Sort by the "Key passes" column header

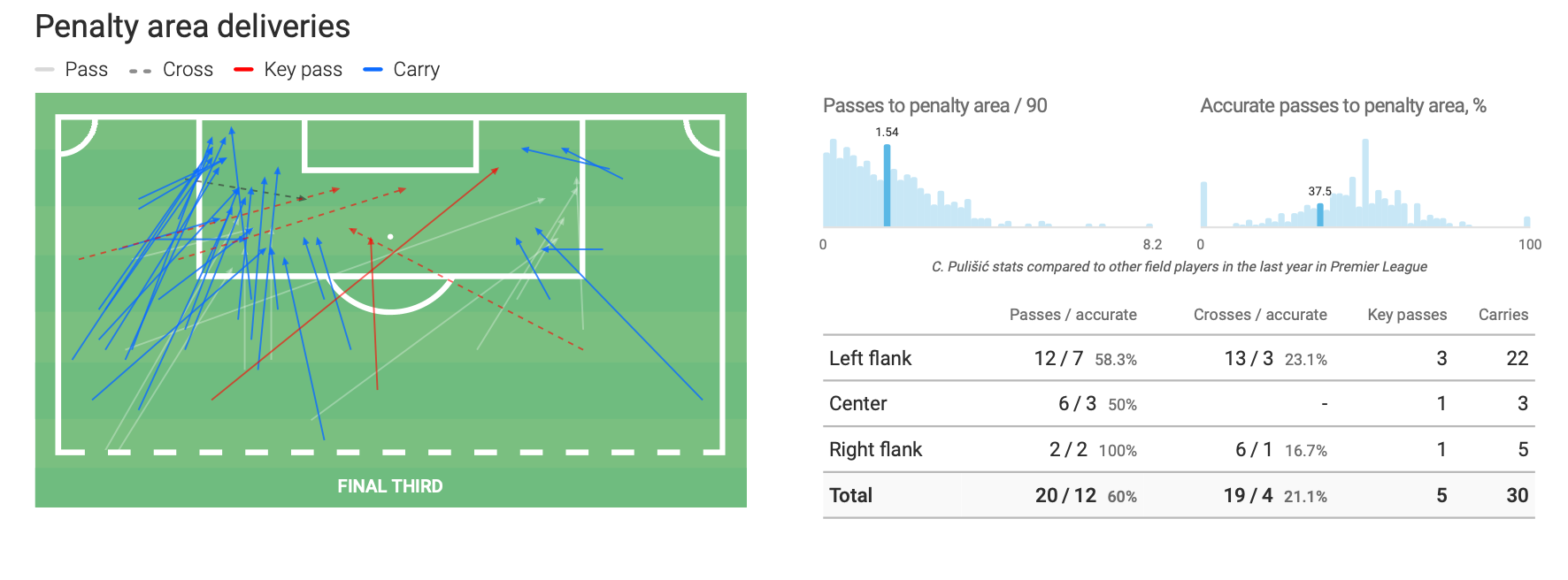click(x=1407, y=315)
